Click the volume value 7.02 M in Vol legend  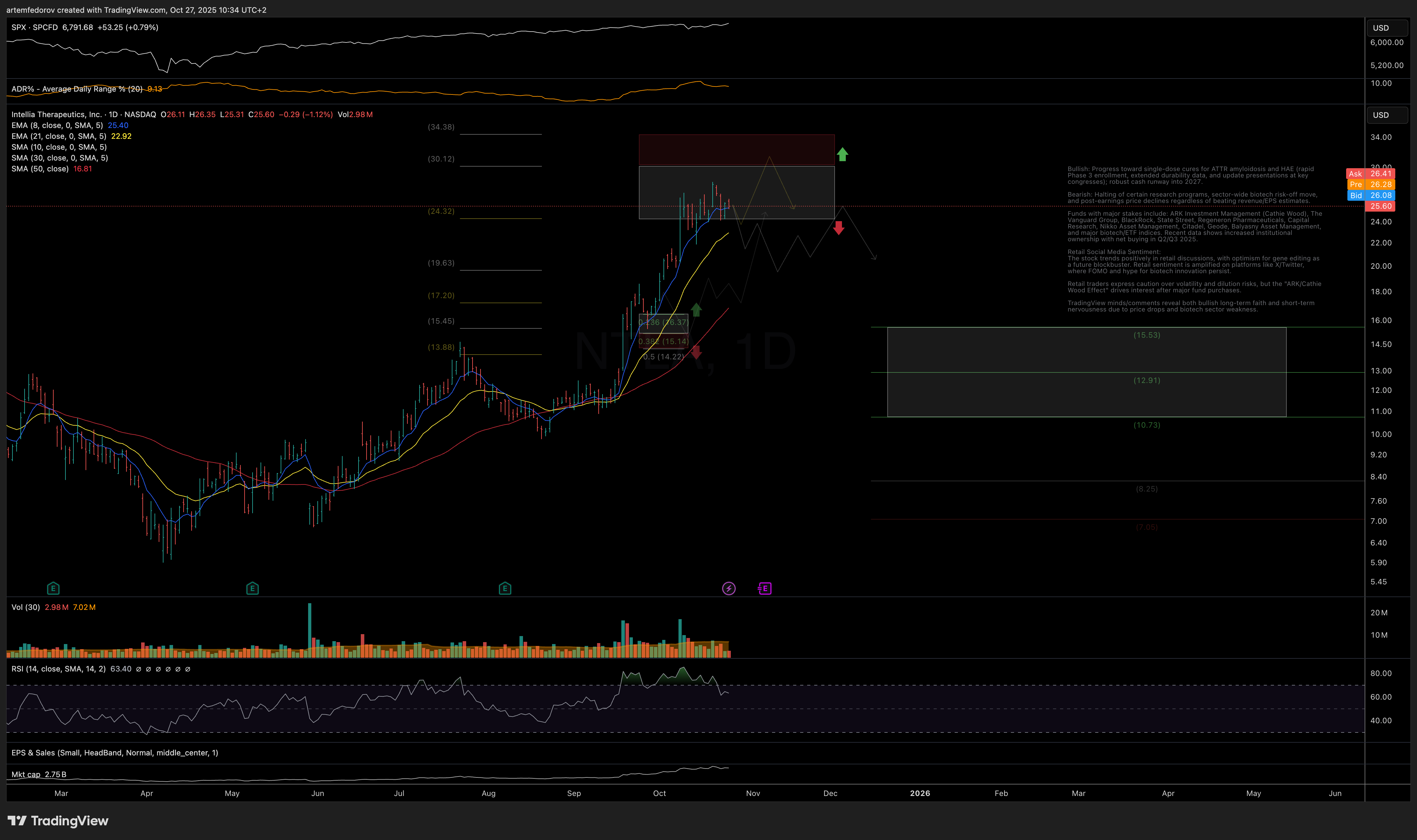[x=84, y=607]
